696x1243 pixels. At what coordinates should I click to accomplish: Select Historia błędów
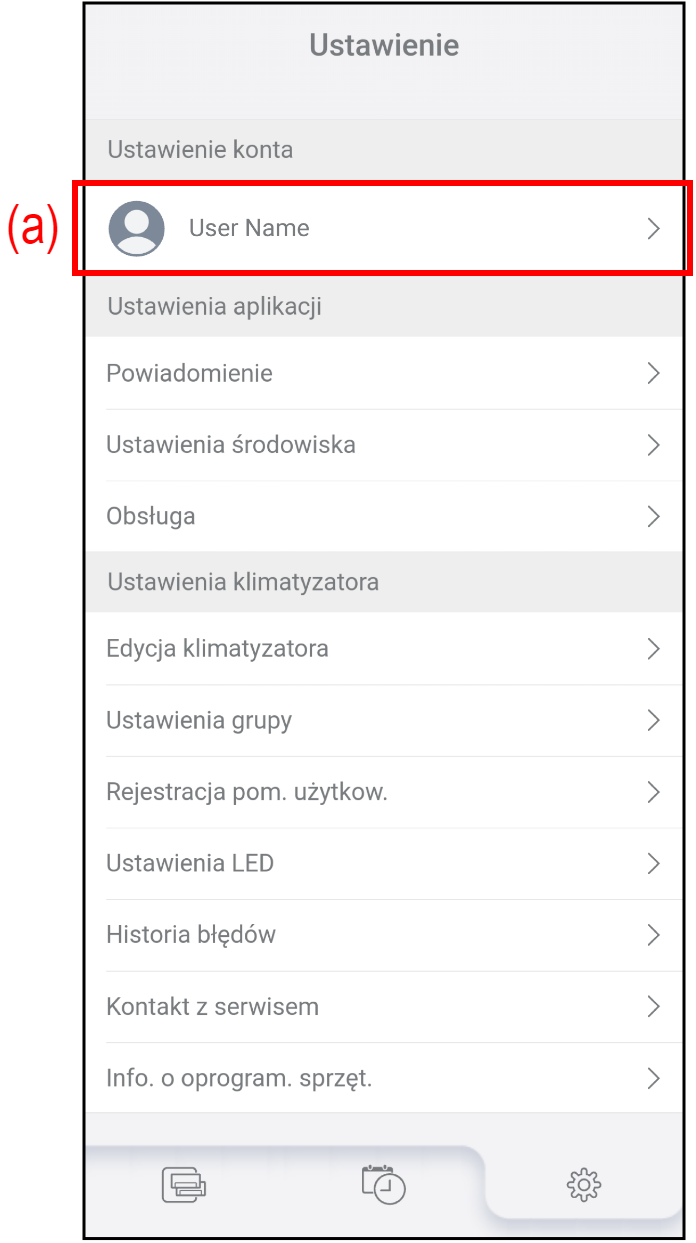click(191, 935)
